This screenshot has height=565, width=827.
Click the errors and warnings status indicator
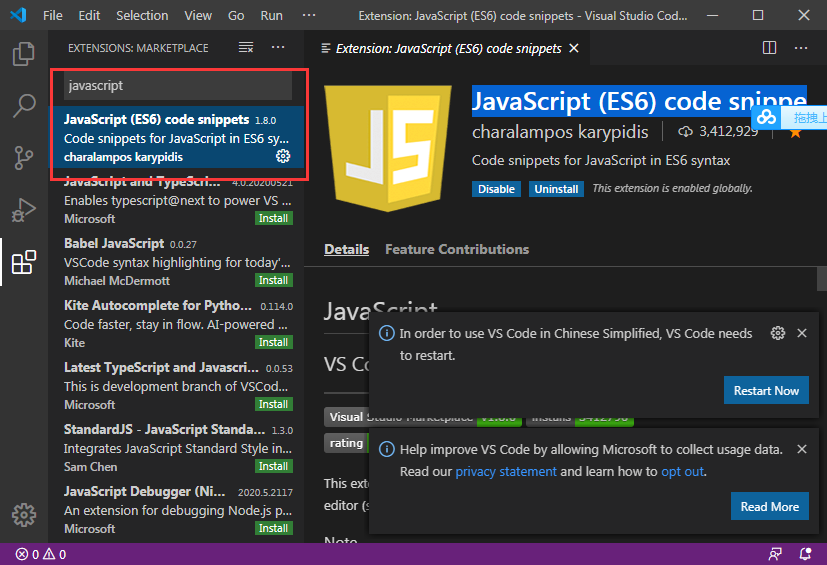[41, 554]
